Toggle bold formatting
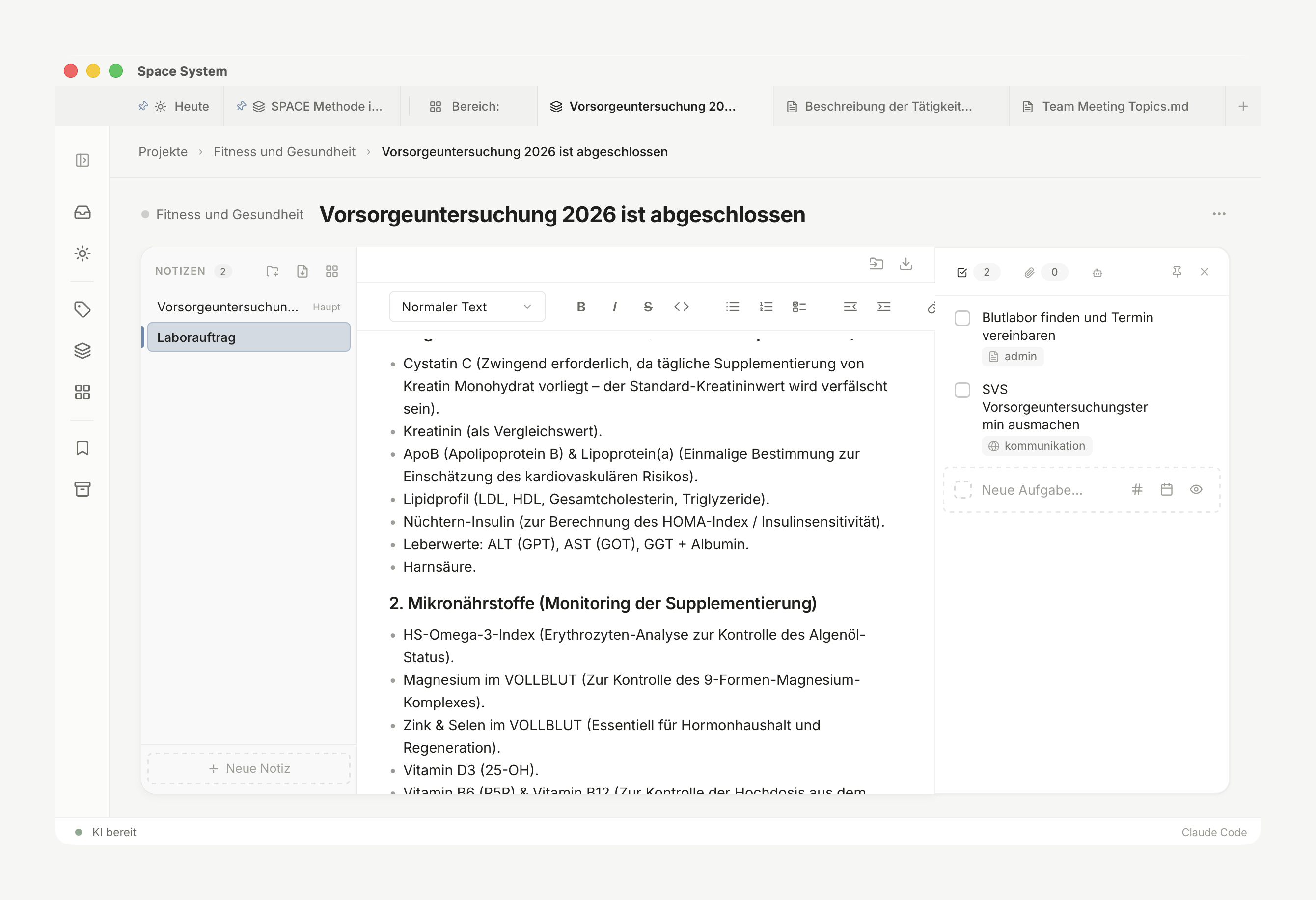The image size is (1316, 900). 581,307
